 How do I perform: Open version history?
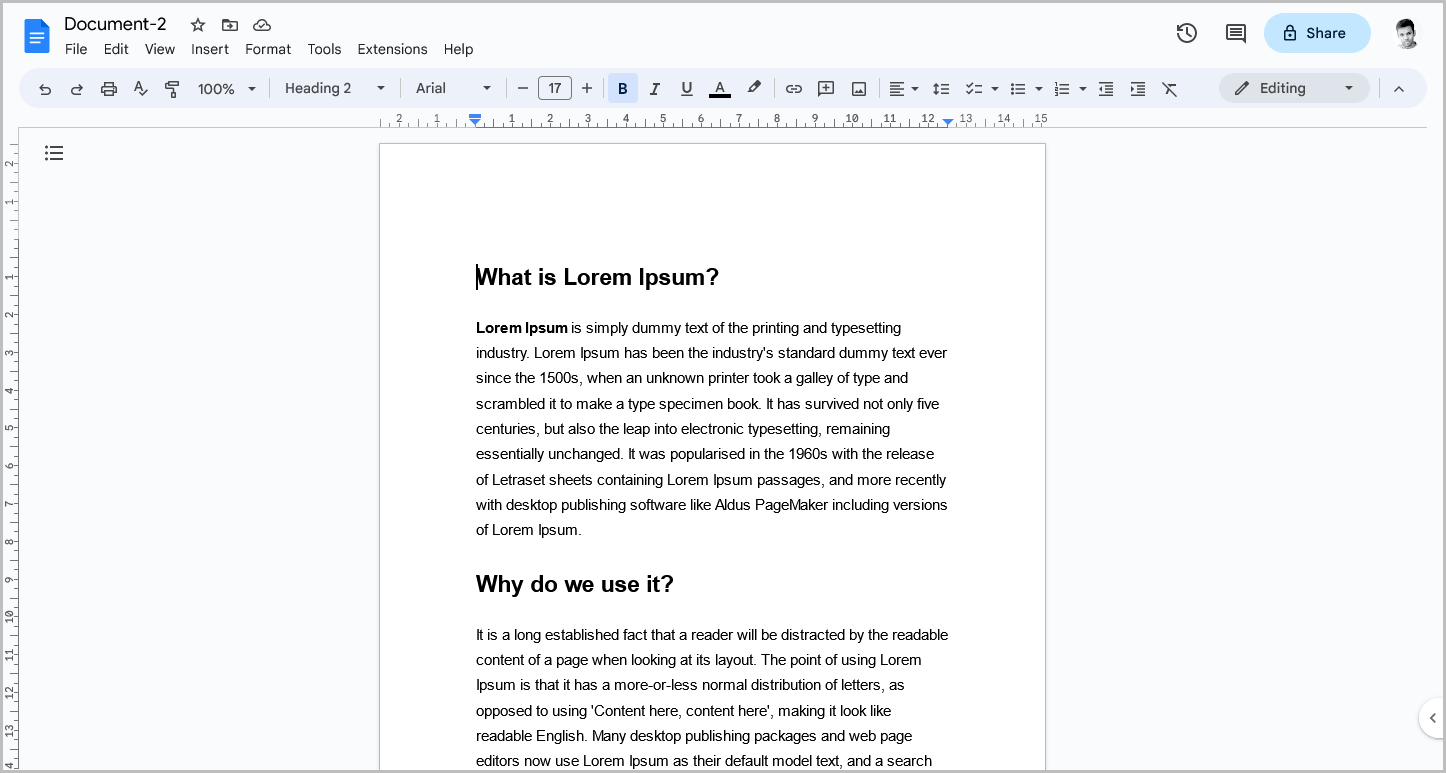coord(1186,33)
